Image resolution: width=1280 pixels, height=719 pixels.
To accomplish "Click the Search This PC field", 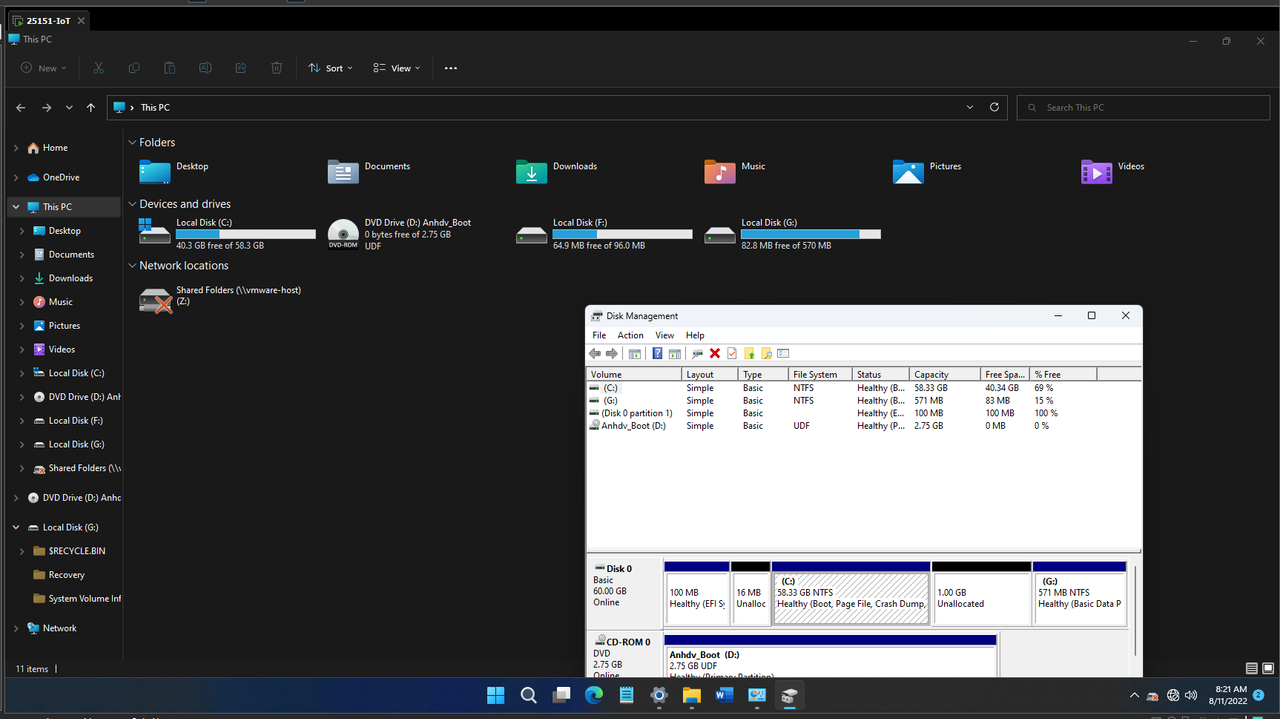I will [x=1140, y=107].
